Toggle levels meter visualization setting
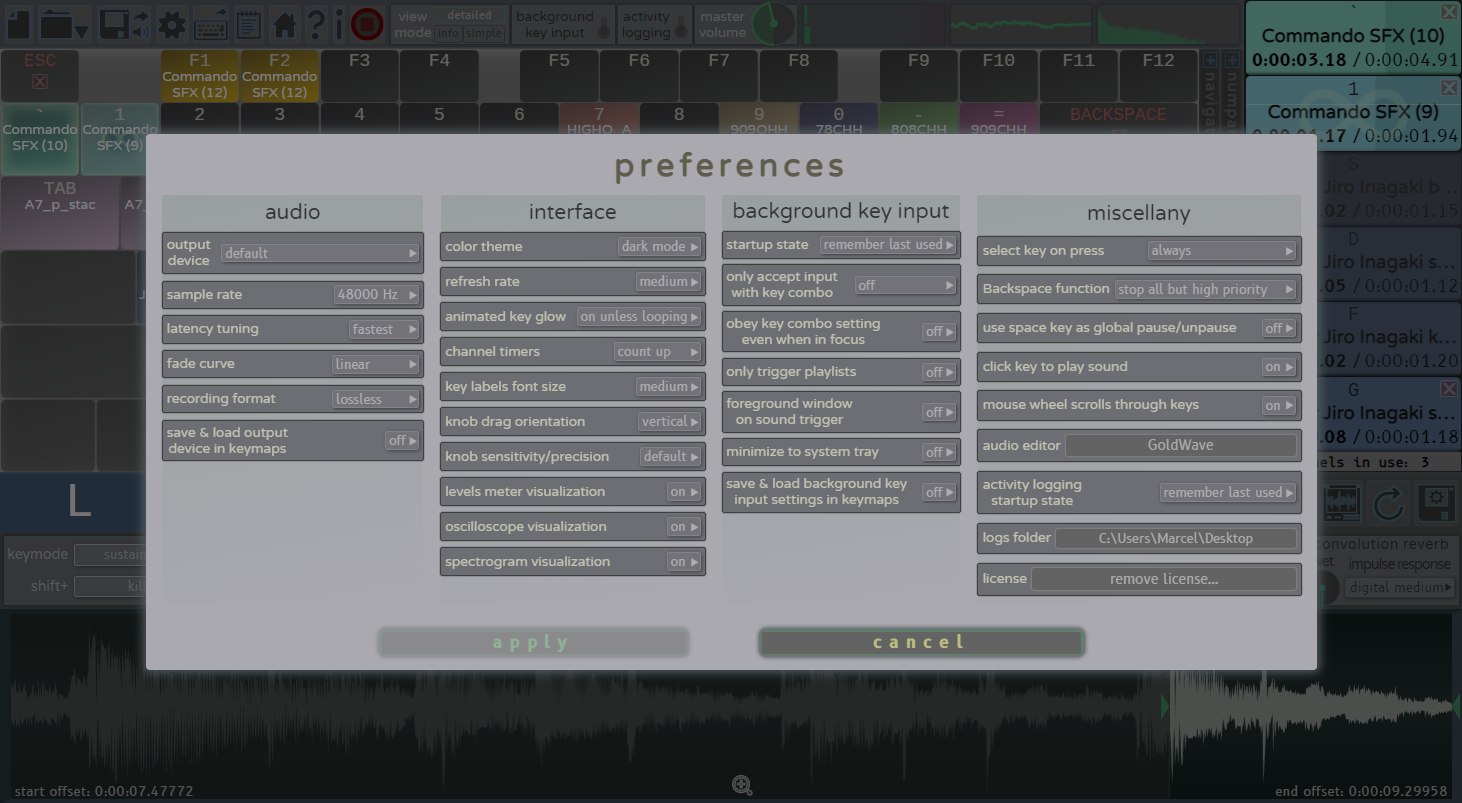 coord(684,492)
